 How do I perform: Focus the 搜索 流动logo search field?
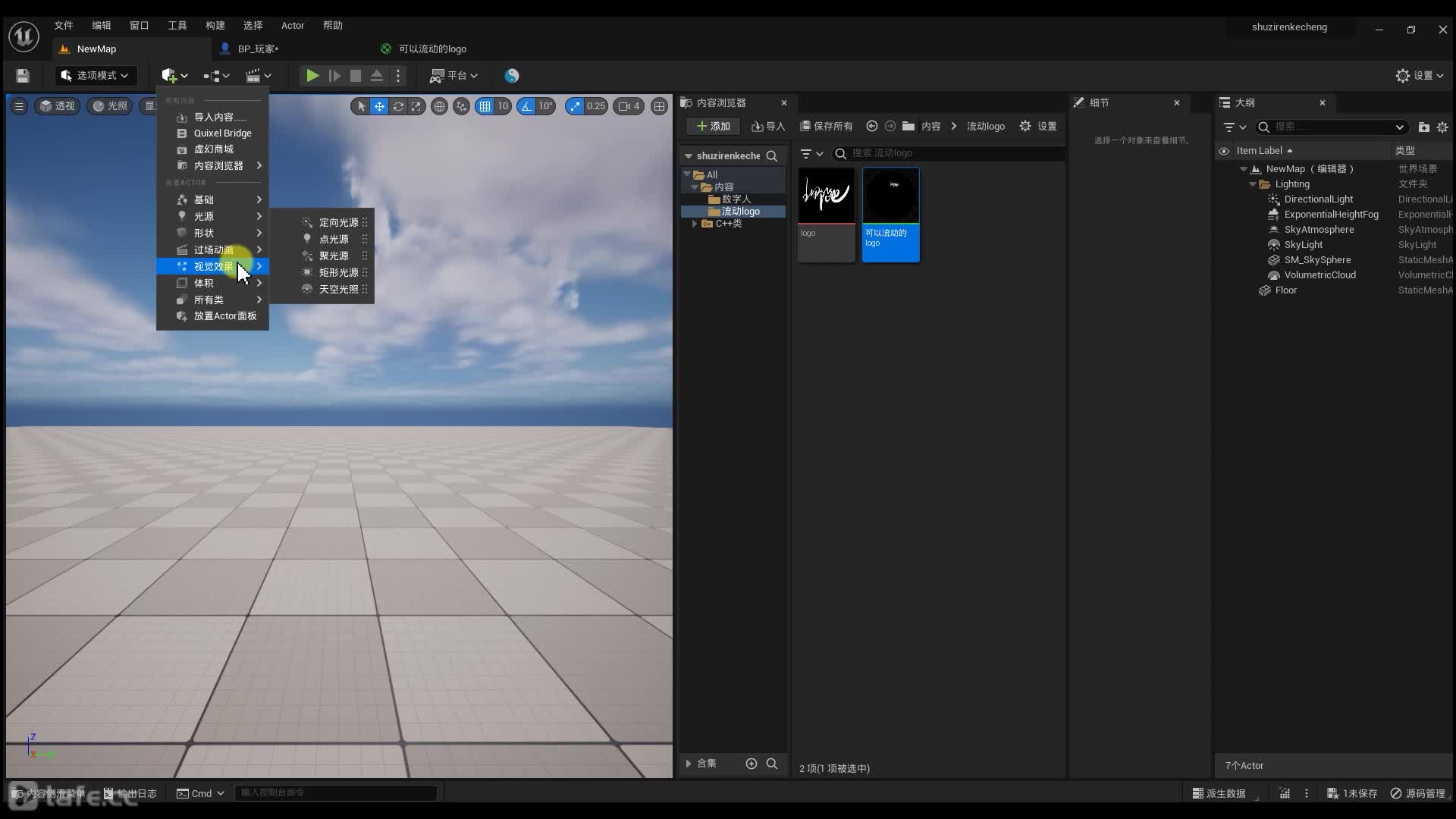tap(948, 153)
